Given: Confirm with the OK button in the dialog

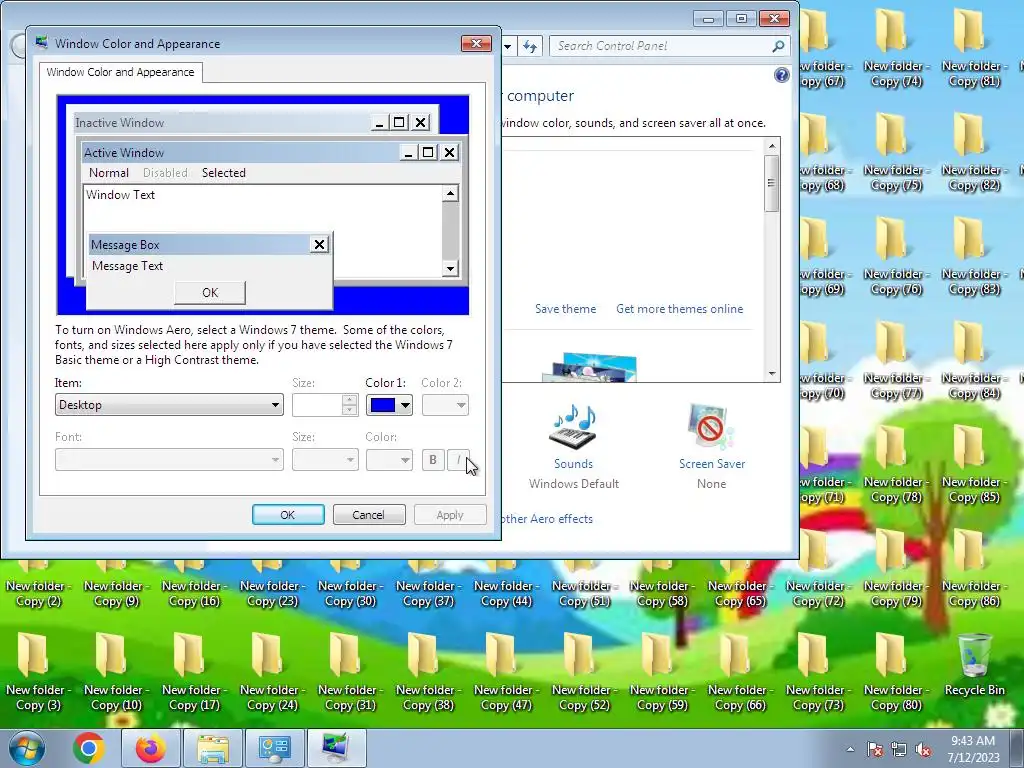Looking at the screenshot, I should click(288, 515).
